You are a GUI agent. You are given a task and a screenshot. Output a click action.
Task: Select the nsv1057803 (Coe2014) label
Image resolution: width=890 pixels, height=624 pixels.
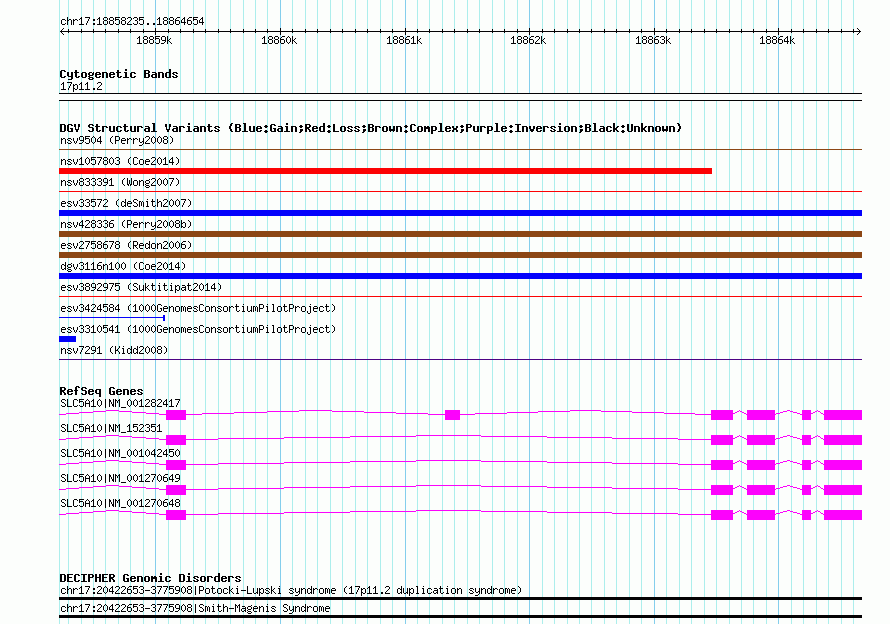(120, 161)
